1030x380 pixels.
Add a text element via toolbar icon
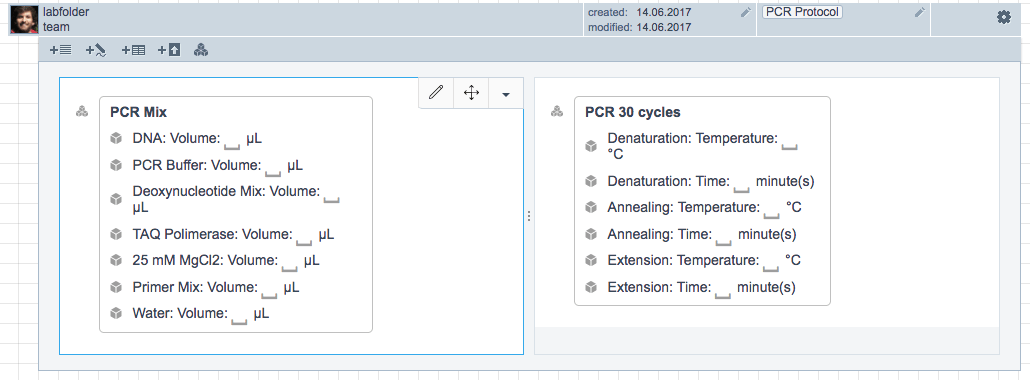[x=60, y=50]
